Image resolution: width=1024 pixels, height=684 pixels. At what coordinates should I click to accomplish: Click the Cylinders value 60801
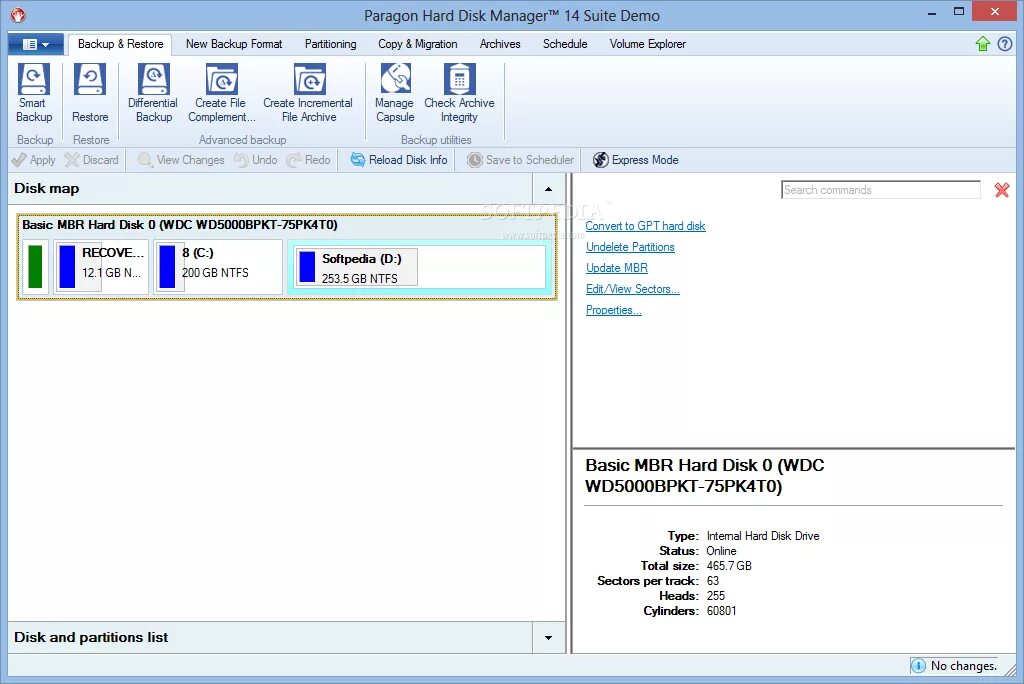pos(722,611)
